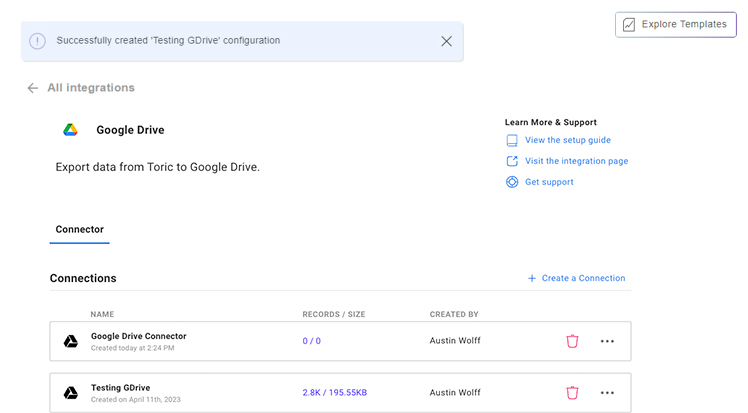748x413 pixels.
Task: Click Austin Wolff in Google Drive Connector row
Action: pyautogui.click(x=455, y=341)
